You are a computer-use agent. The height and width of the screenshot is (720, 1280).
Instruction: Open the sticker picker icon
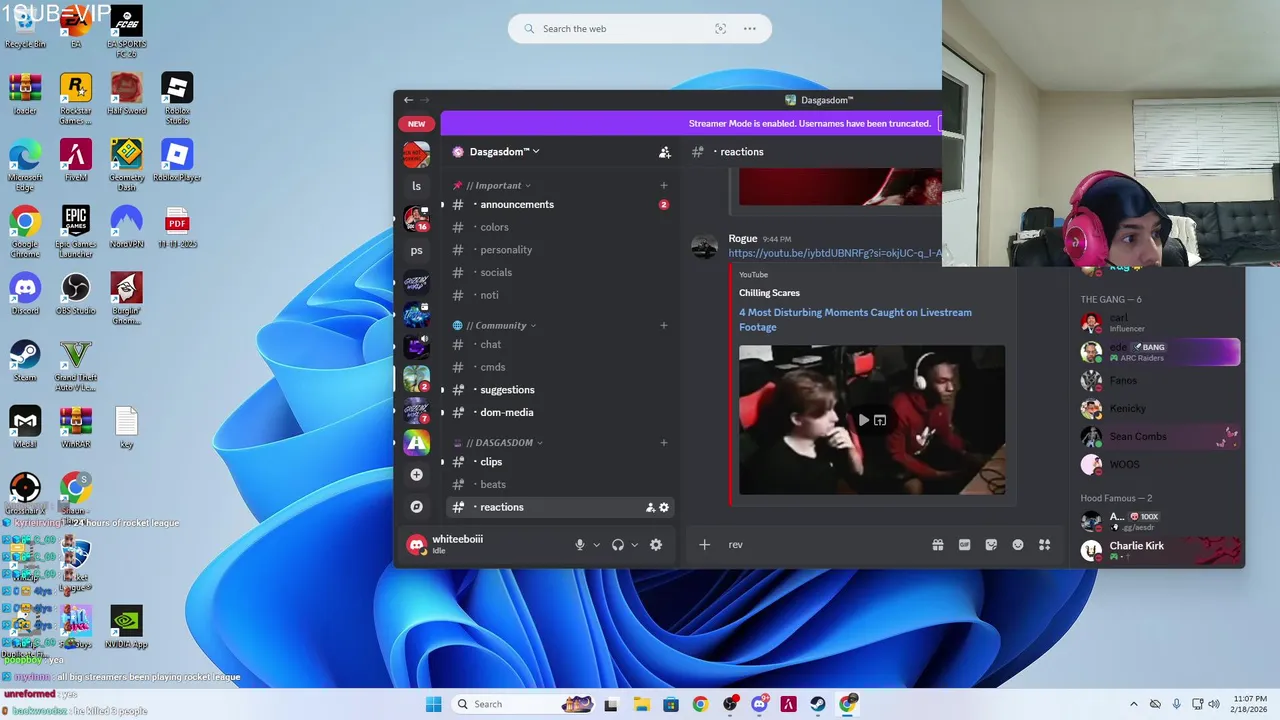(991, 545)
